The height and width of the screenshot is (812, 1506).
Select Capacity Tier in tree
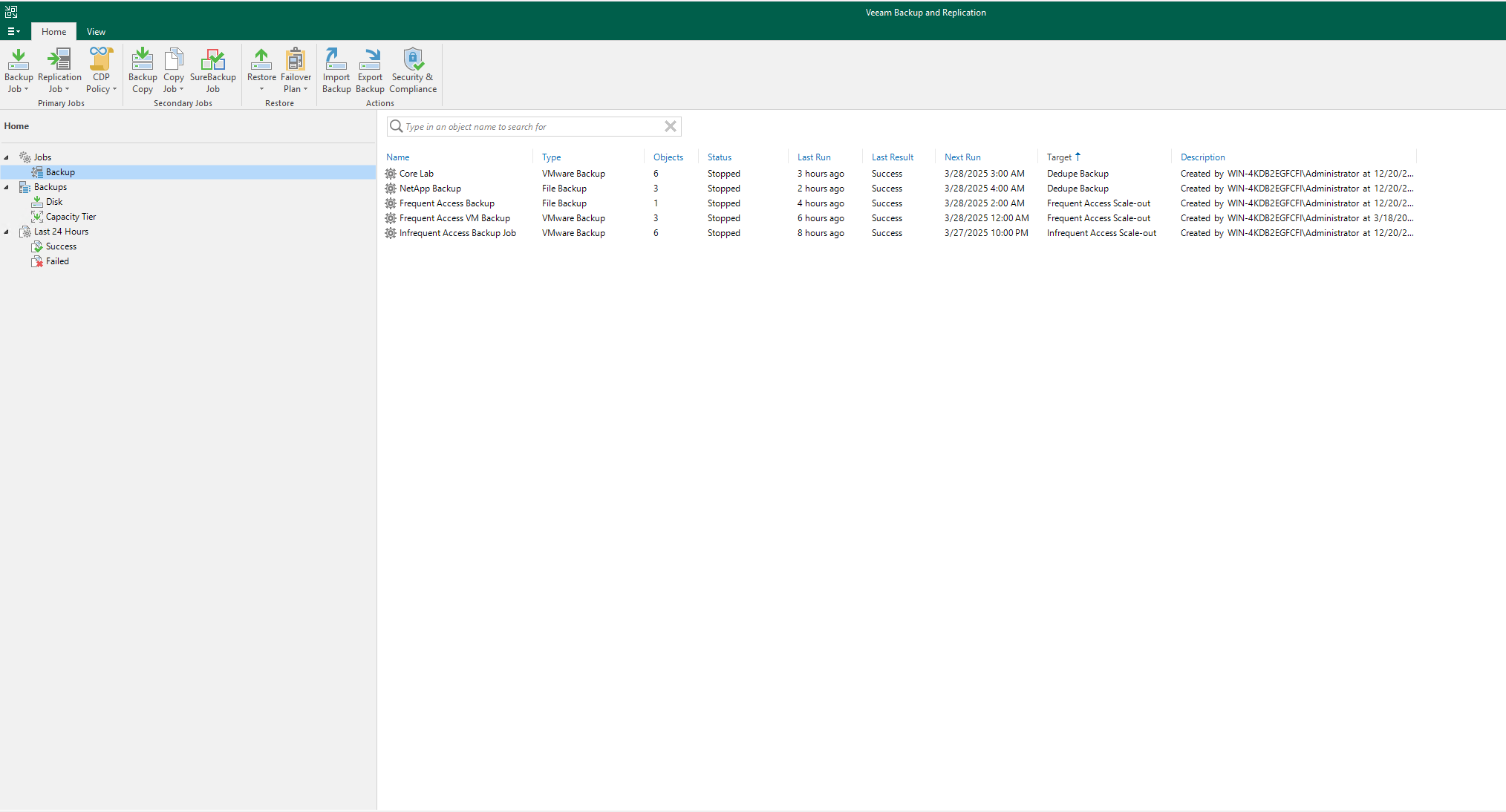pos(71,217)
